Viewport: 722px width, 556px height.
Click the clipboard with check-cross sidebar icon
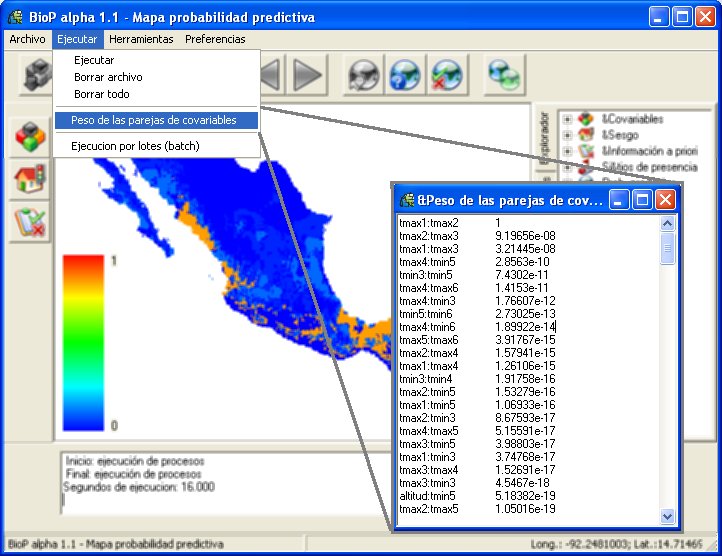point(30,222)
